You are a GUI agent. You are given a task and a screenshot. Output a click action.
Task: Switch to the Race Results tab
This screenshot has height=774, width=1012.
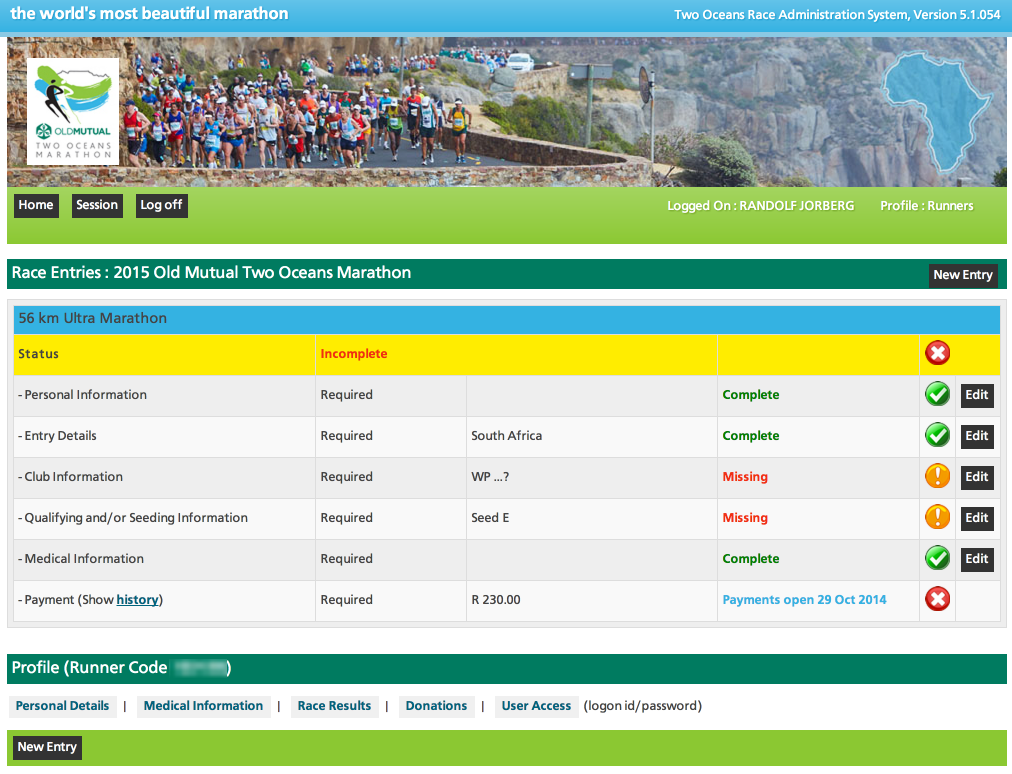coord(334,706)
